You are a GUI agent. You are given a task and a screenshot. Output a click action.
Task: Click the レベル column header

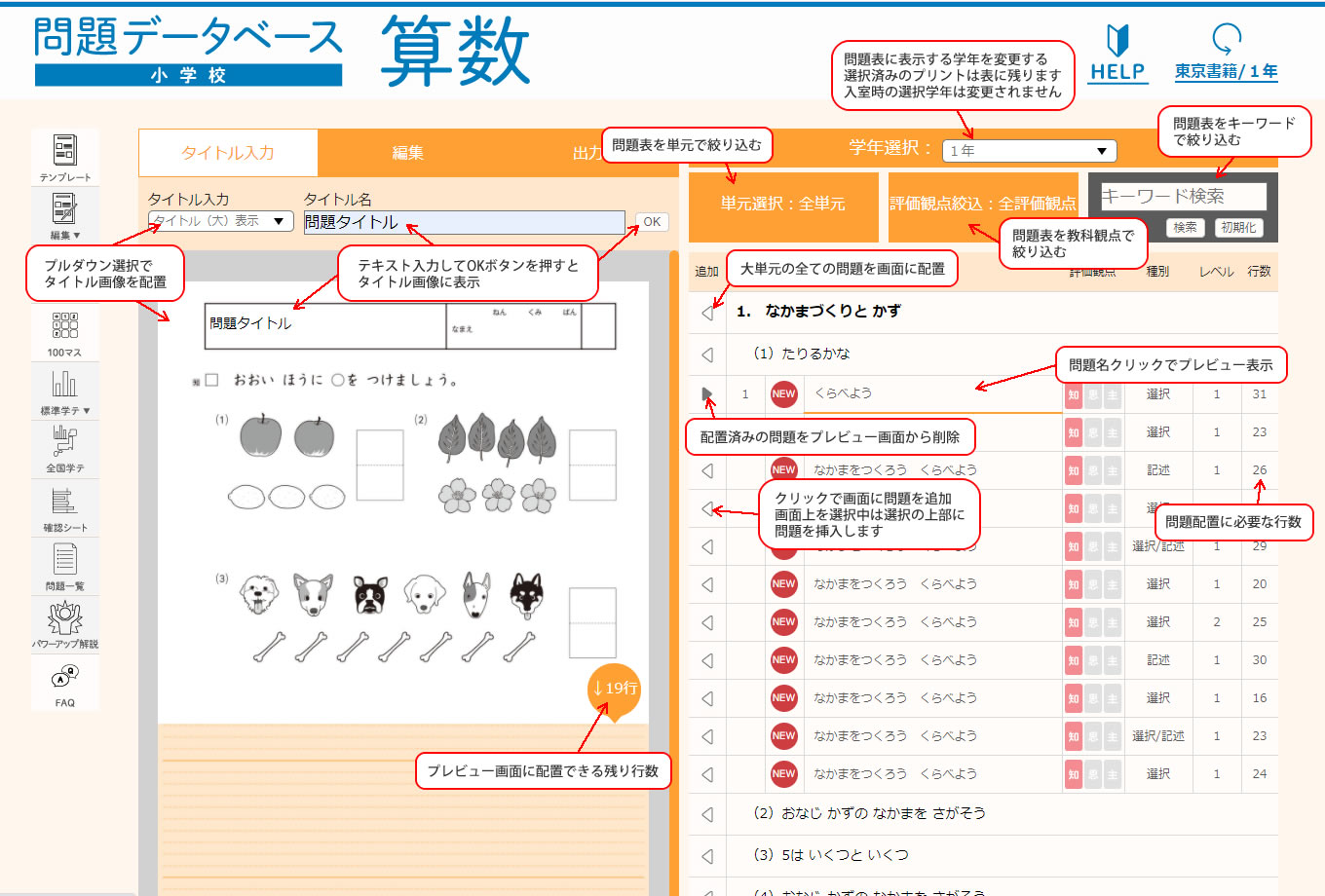click(1216, 272)
